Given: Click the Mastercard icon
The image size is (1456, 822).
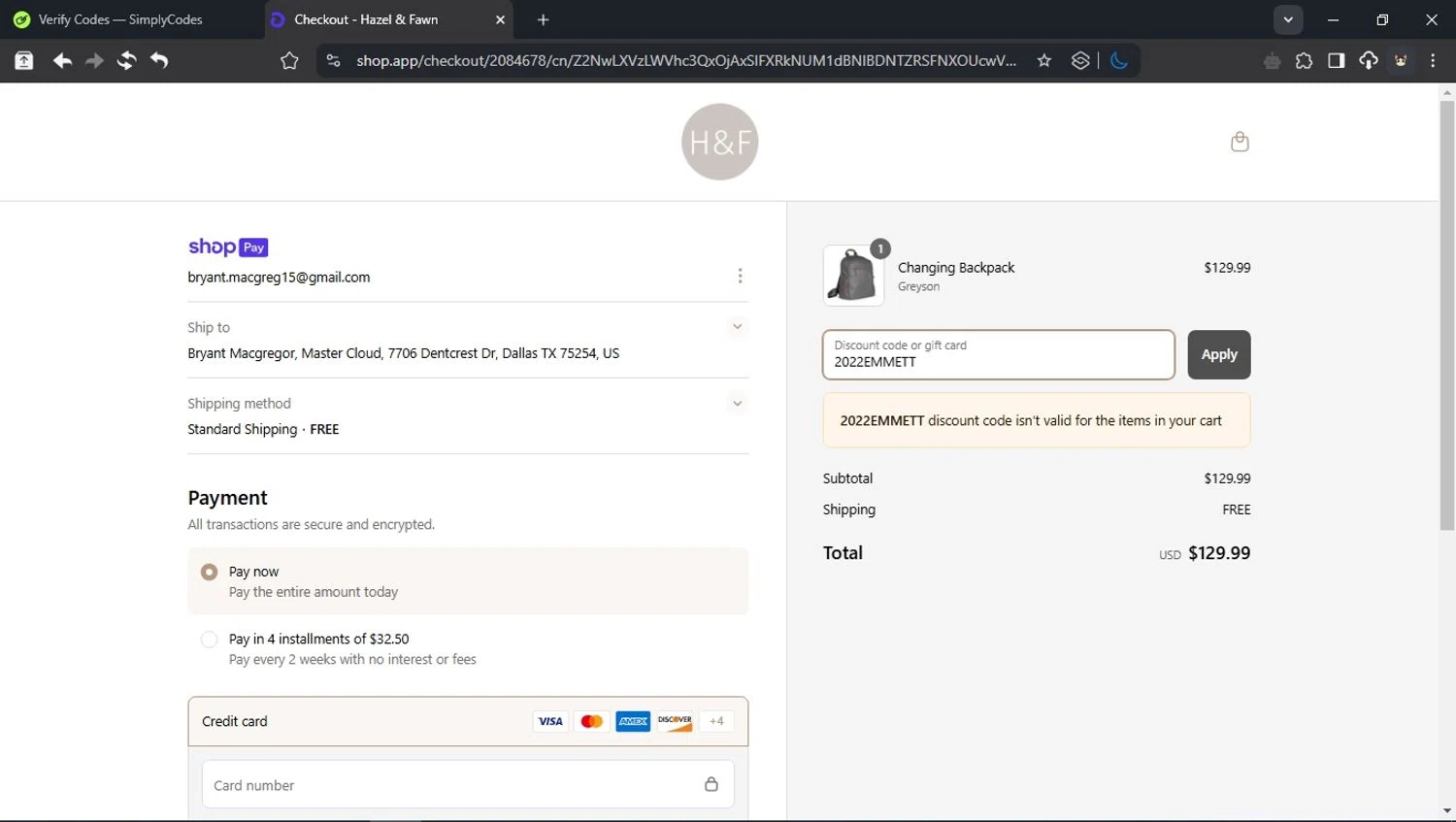Looking at the screenshot, I should [591, 721].
